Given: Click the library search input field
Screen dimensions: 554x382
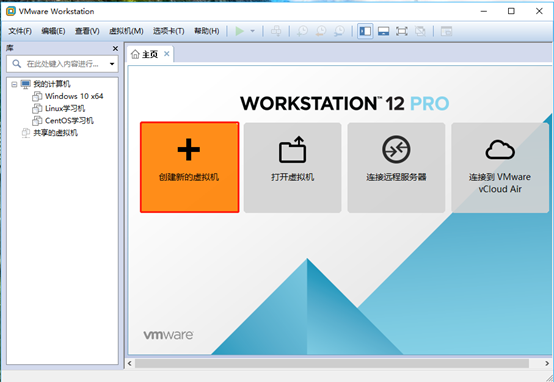Looking at the screenshot, I should (63, 64).
